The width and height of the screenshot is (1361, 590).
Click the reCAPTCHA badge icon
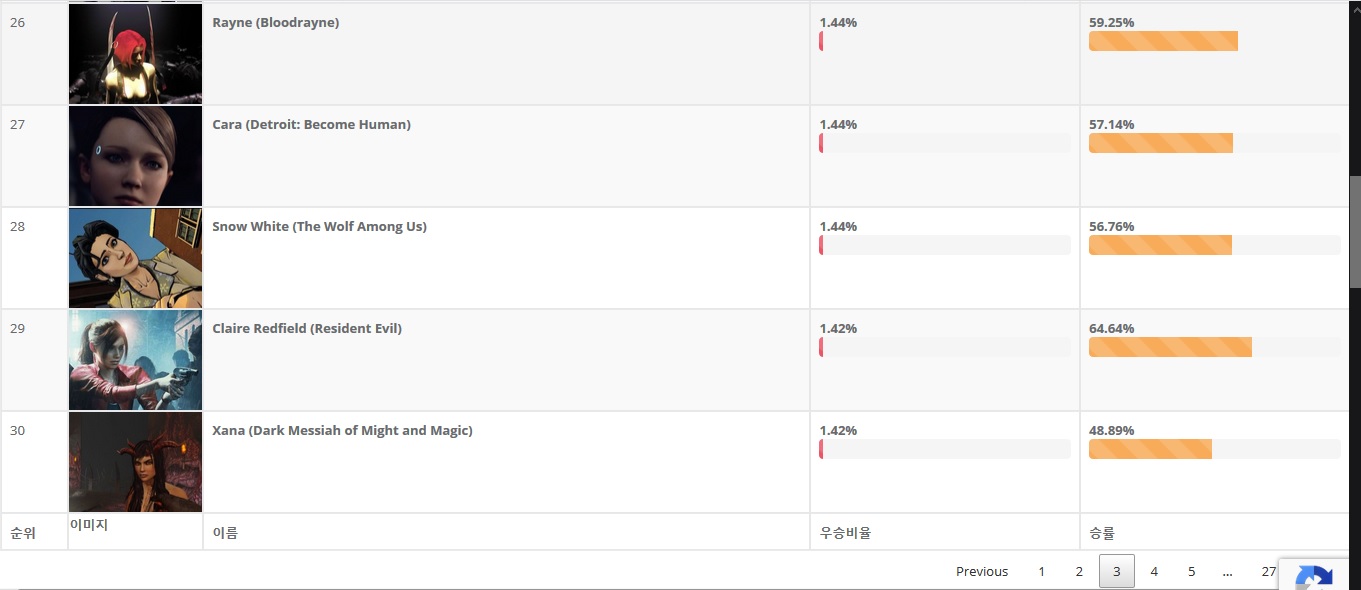1314,577
